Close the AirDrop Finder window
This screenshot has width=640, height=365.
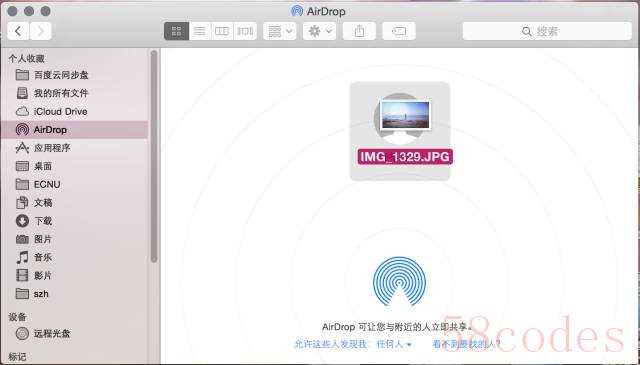click(x=12, y=11)
